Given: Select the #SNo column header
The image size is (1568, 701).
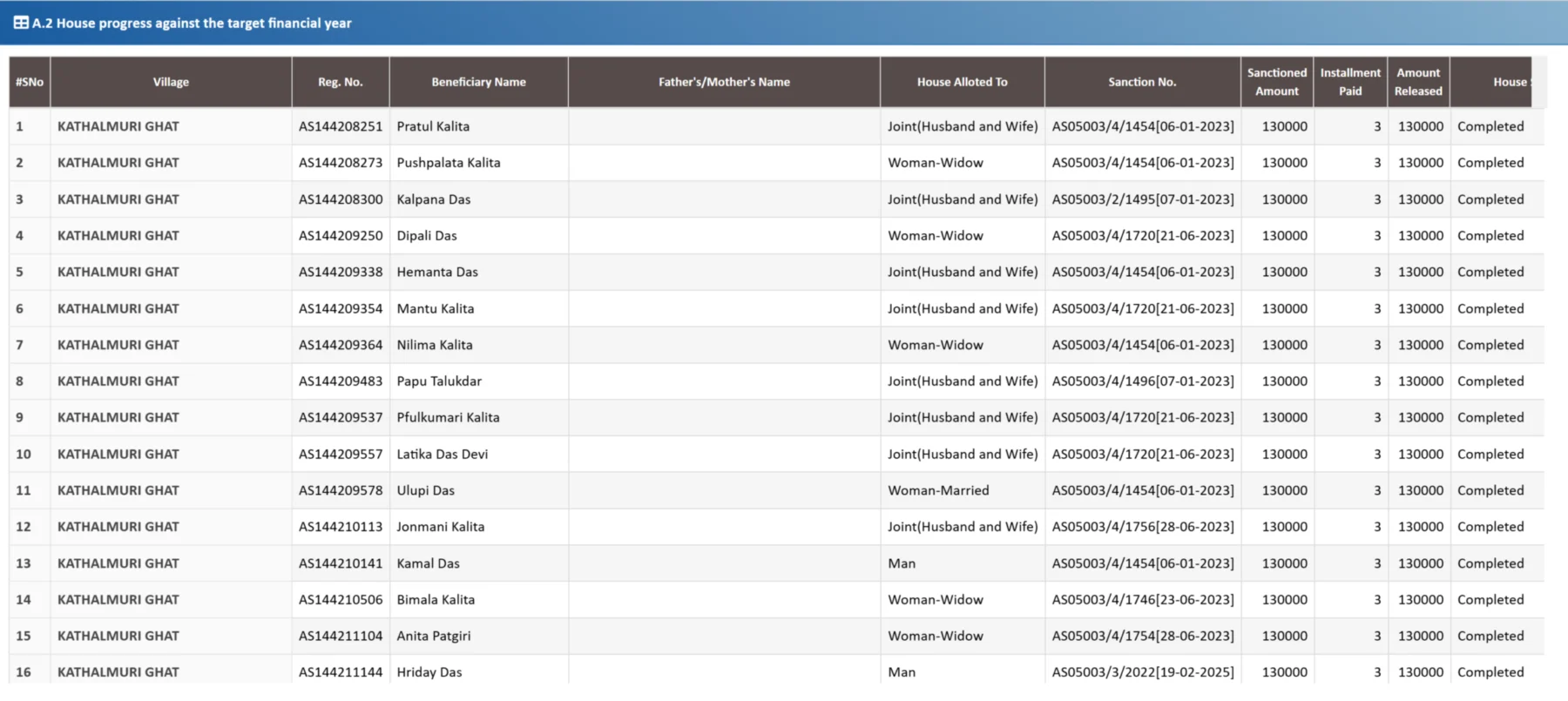Looking at the screenshot, I should pyautogui.click(x=30, y=82).
